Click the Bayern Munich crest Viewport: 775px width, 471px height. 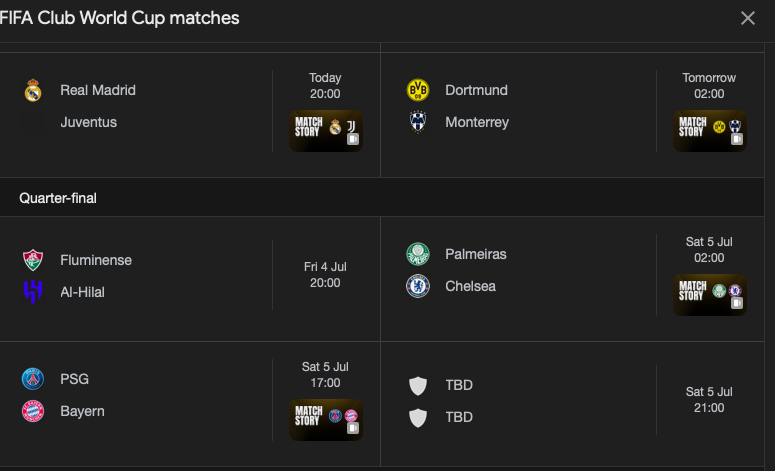33,411
